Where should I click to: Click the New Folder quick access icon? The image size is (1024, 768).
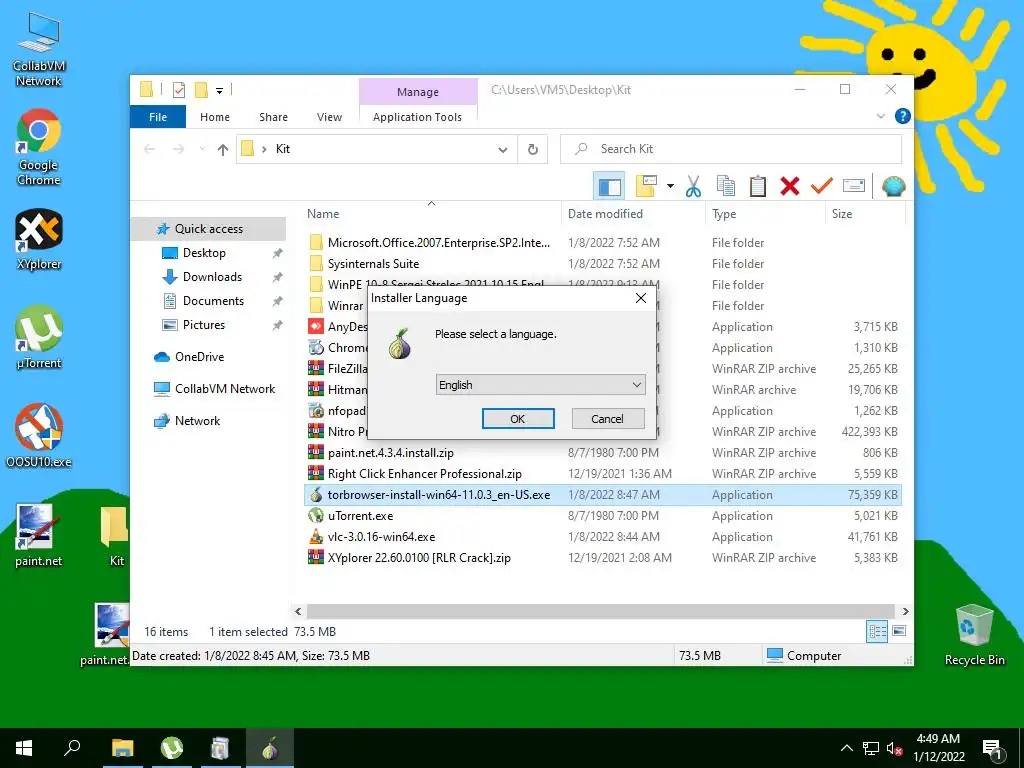[201, 90]
